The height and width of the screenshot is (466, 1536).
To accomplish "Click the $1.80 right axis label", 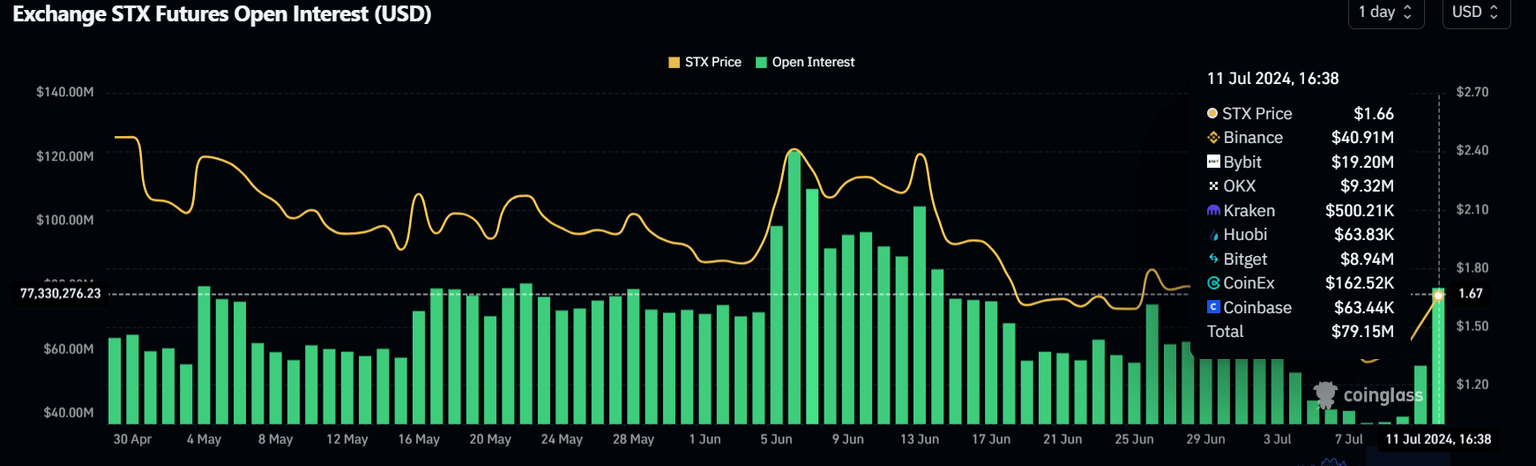I will (x=1474, y=268).
